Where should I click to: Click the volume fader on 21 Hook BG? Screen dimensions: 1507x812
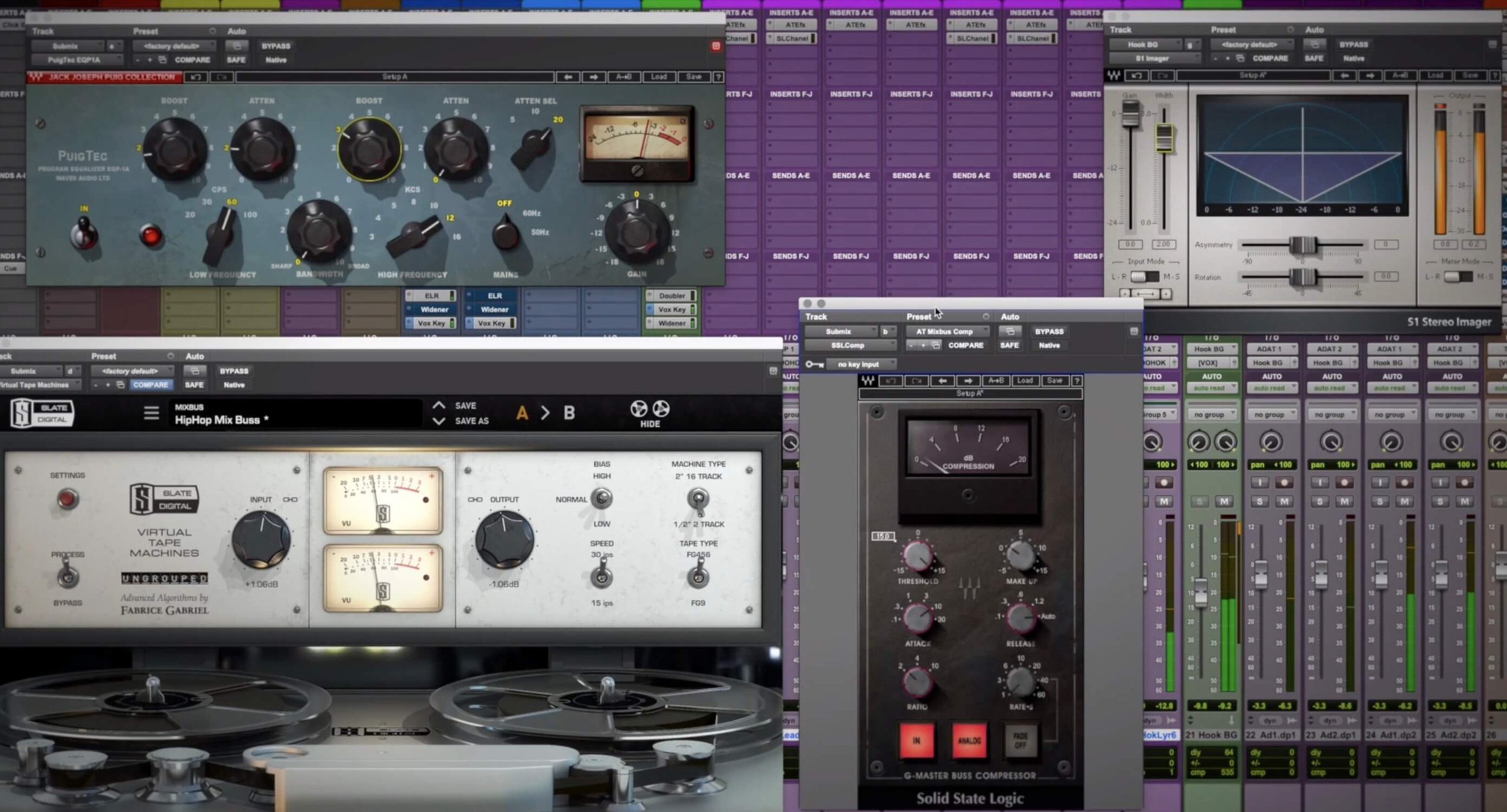click(1201, 593)
